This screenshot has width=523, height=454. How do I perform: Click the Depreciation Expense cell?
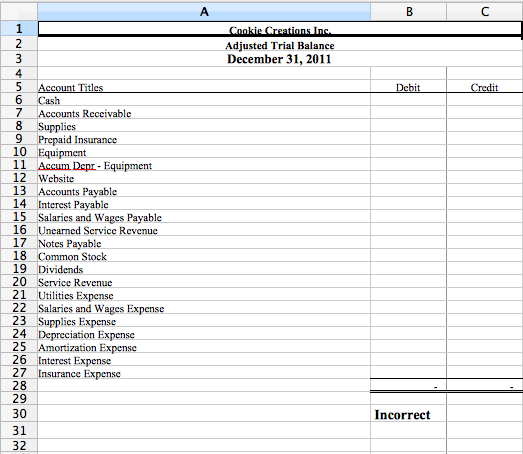tap(204, 334)
